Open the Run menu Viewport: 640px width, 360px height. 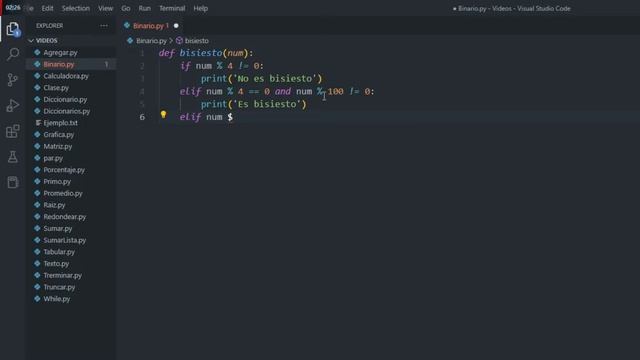pos(144,8)
